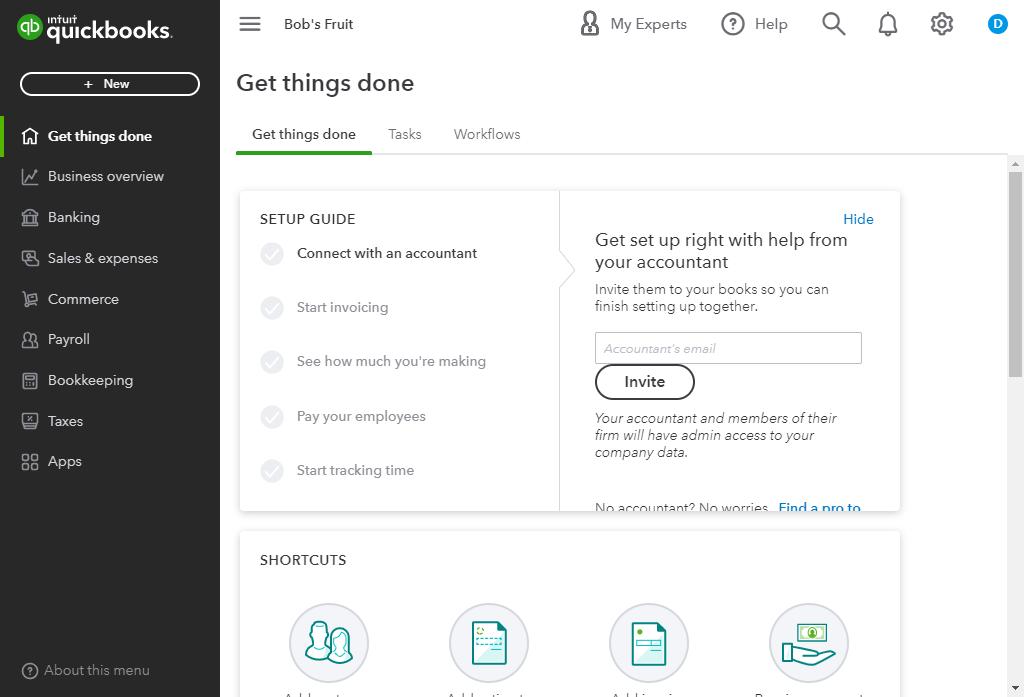Click the Payroll people icon
The width and height of the screenshot is (1024, 697).
(30, 340)
